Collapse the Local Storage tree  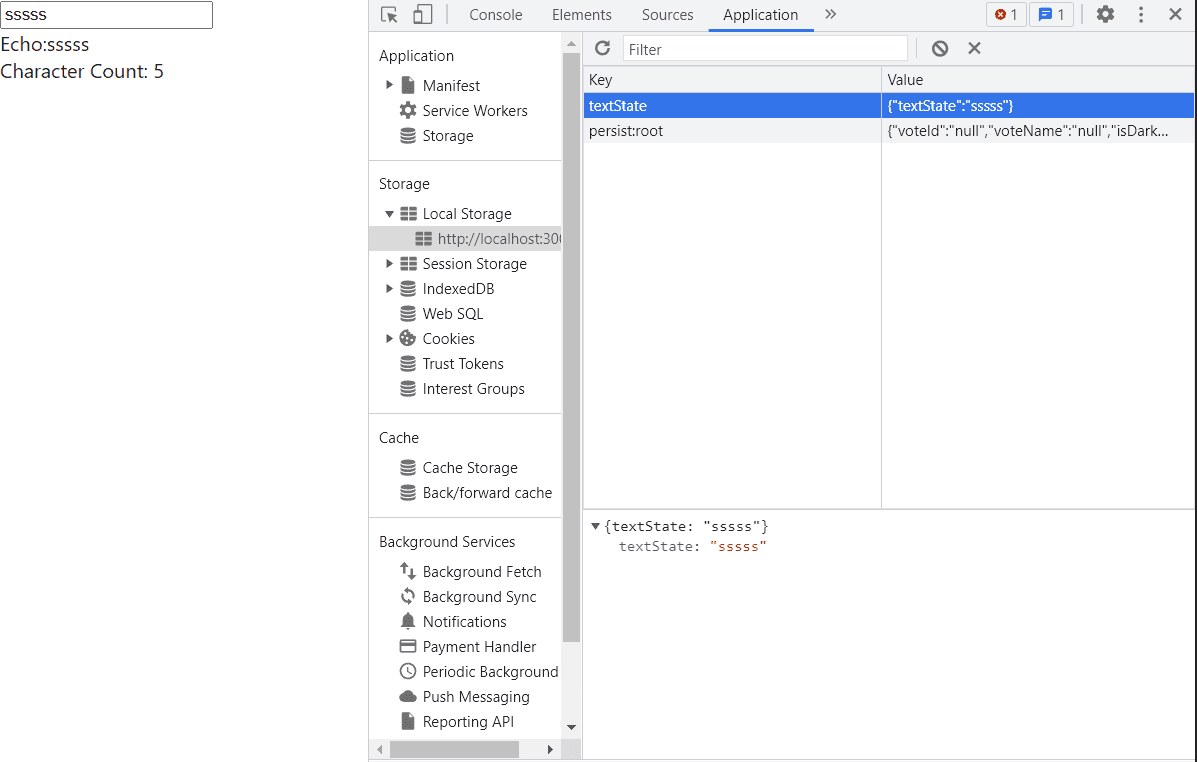(389, 214)
